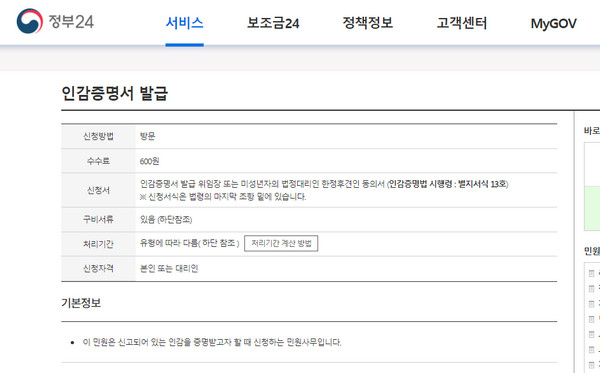Open the 보조금24 menu
Viewport: 600px width, 373px height.
click(273, 23)
